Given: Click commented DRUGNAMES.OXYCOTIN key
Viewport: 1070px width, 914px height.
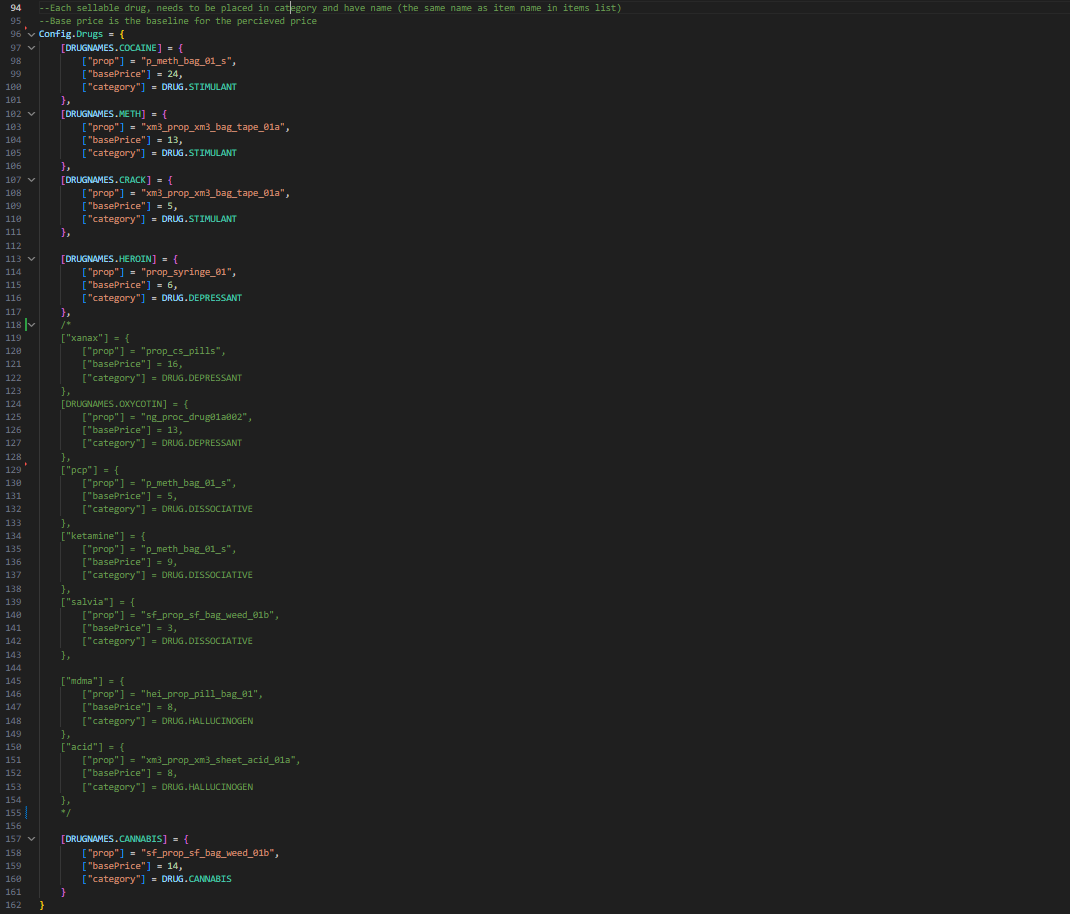Looking at the screenshot, I should point(114,404).
